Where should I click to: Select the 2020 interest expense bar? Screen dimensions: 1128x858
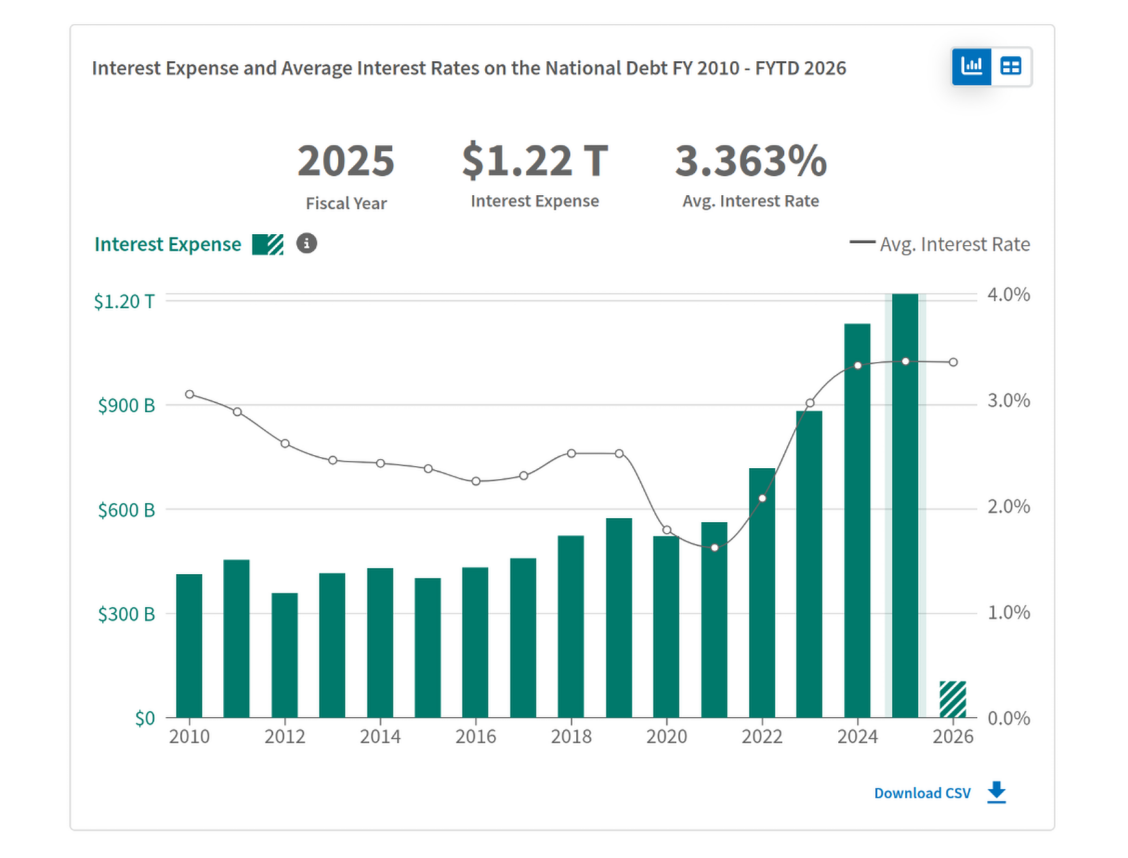pos(666,627)
